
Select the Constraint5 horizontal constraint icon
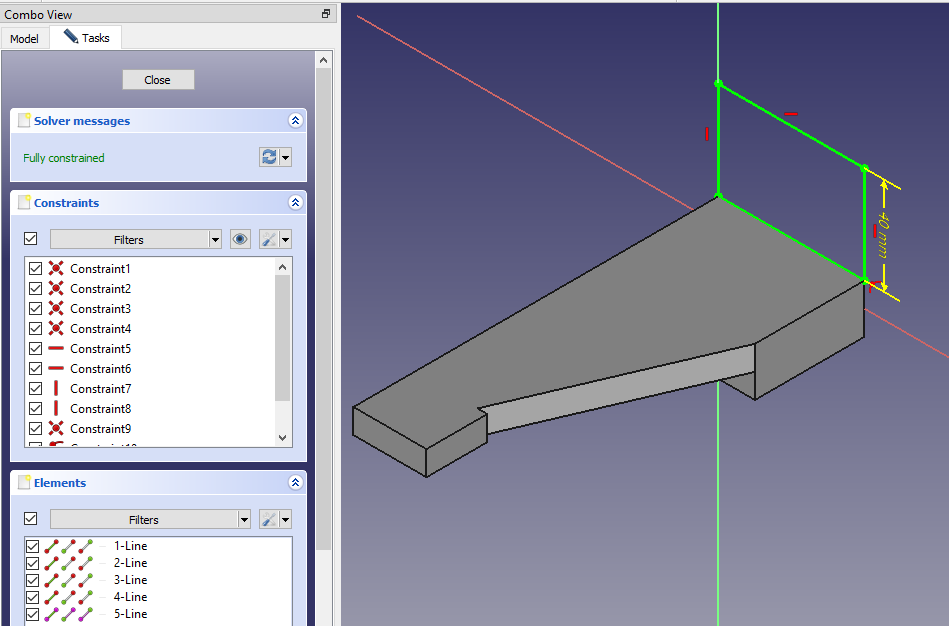(x=56, y=349)
